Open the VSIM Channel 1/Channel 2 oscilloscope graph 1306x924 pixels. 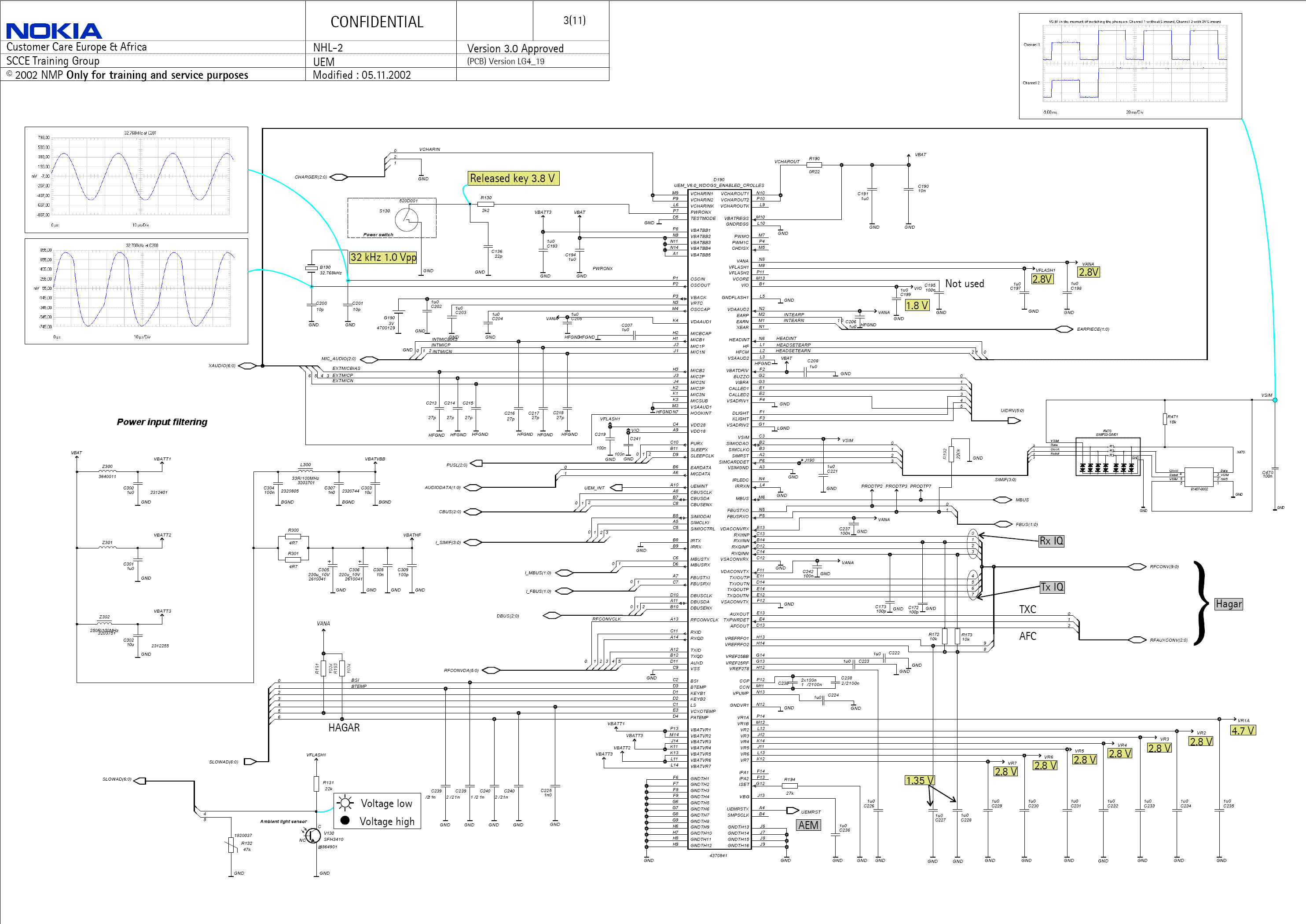(1130, 66)
